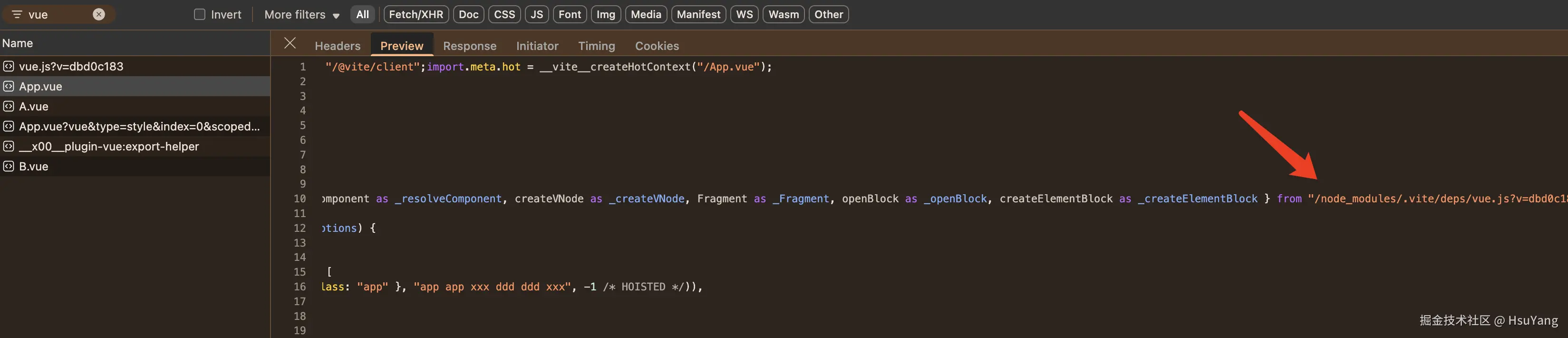
Task: Close the request details pane
Action: pos(290,43)
